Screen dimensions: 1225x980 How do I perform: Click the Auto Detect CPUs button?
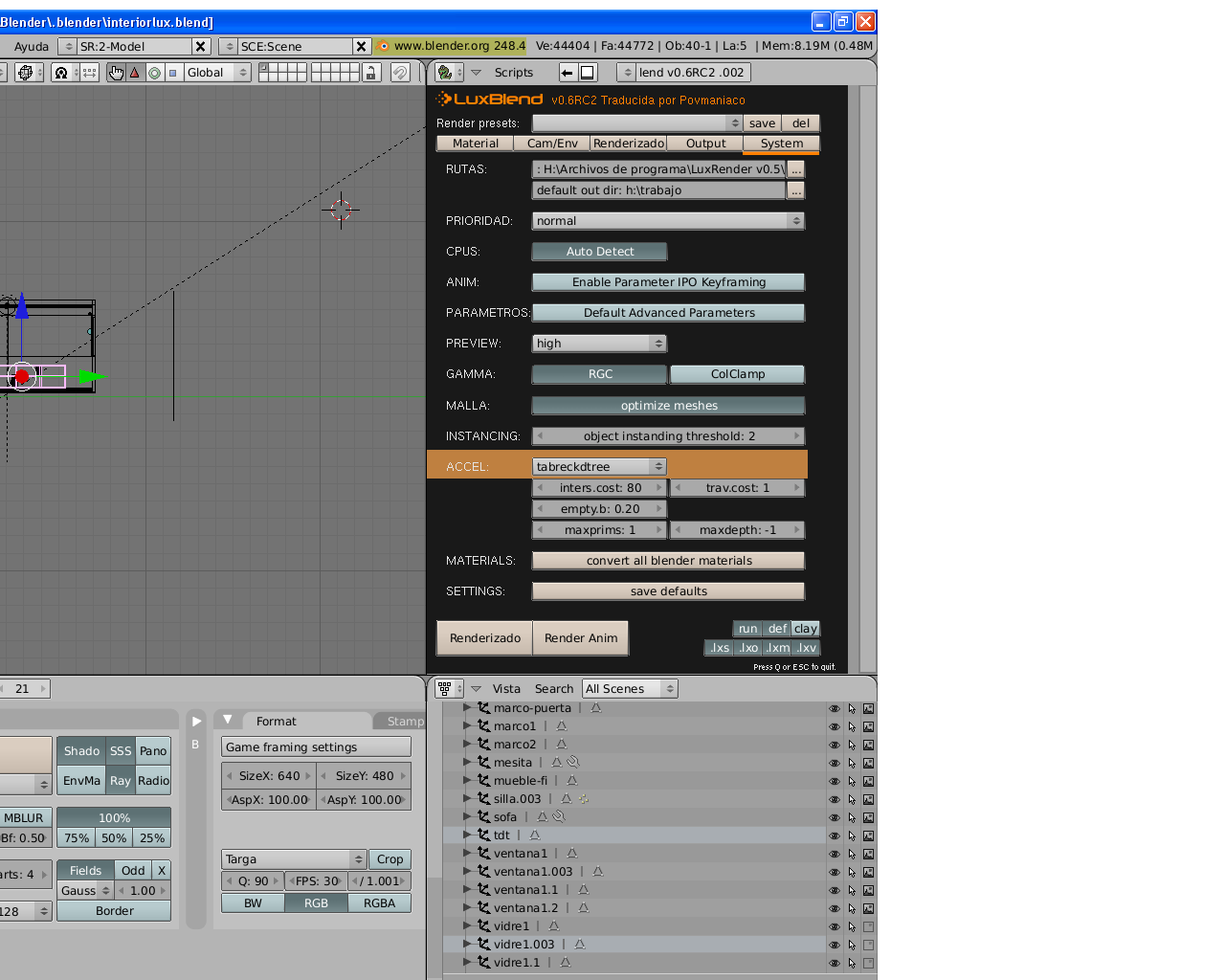(x=600, y=252)
